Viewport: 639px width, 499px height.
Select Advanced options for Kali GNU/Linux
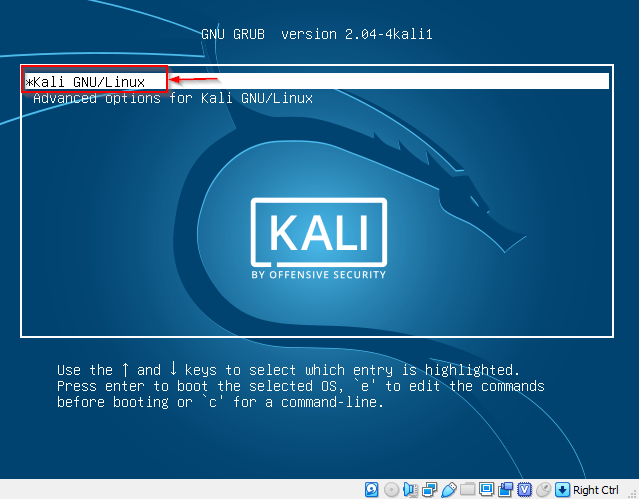pos(173,98)
